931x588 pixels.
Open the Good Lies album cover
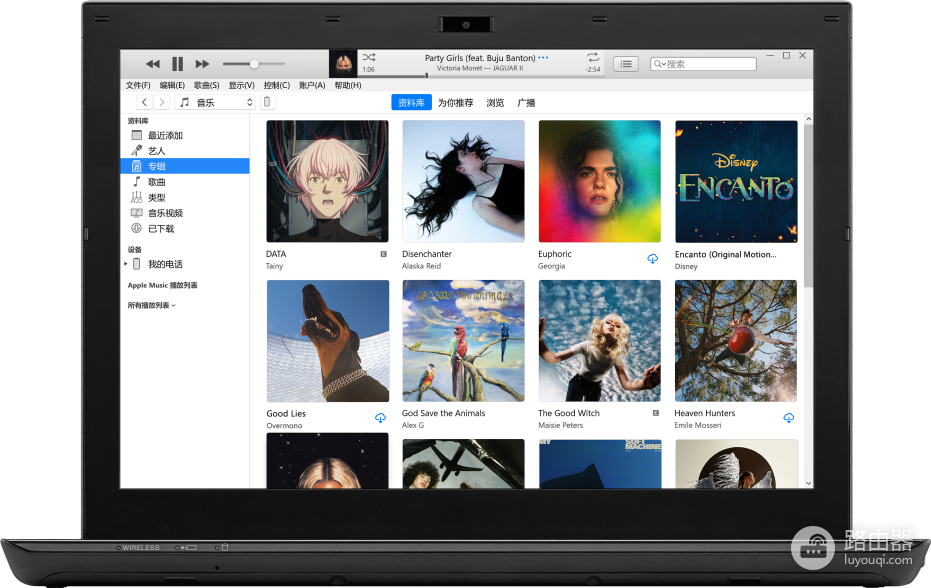[327, 341]
